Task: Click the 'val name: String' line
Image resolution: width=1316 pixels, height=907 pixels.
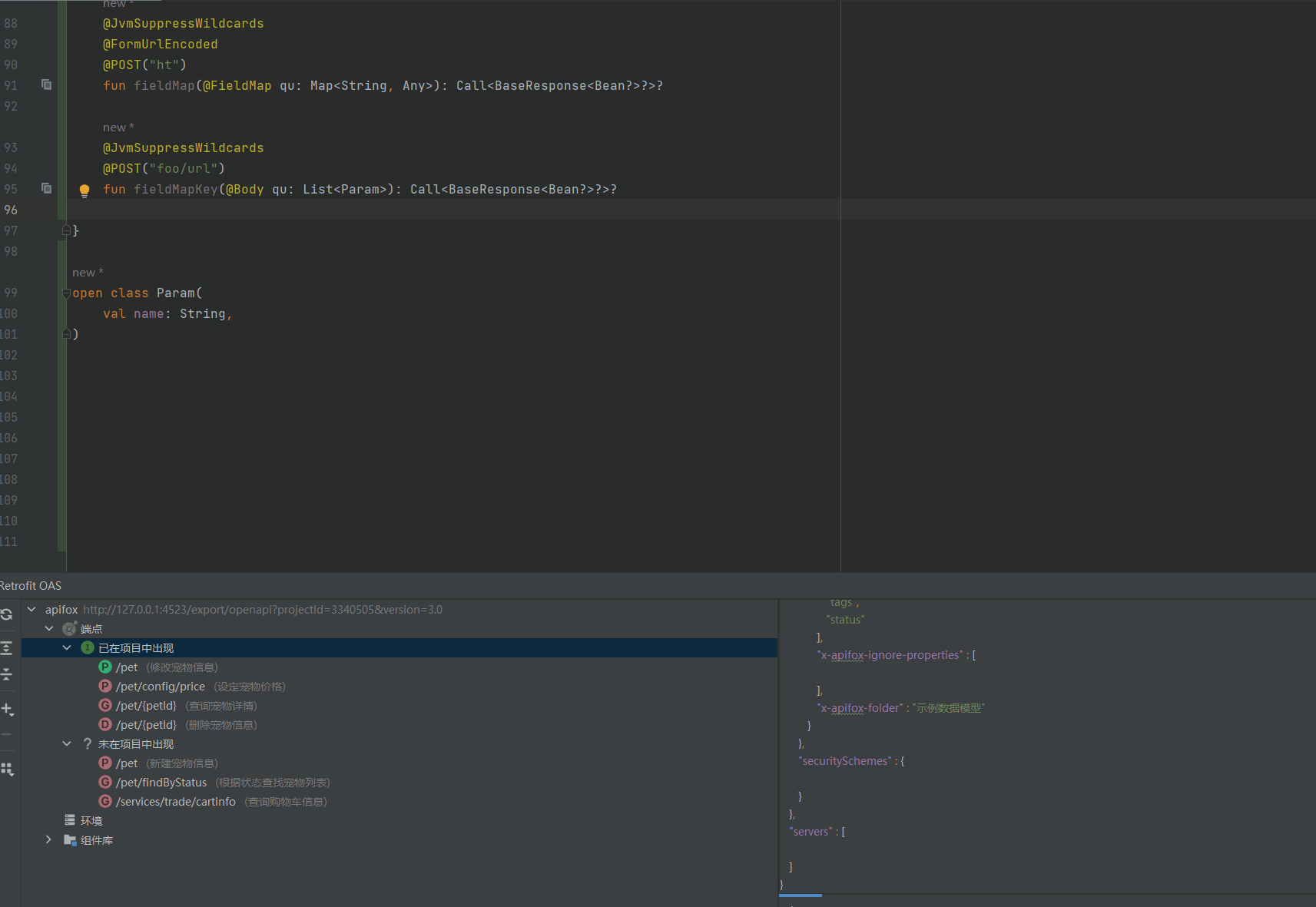Action: click(x=167, y=313)
